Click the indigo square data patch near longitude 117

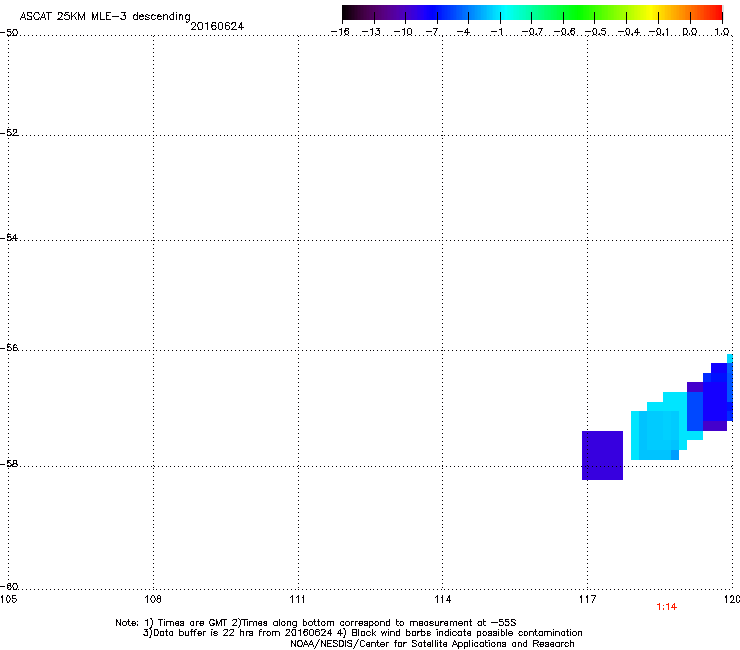click(x=602, y=456)
